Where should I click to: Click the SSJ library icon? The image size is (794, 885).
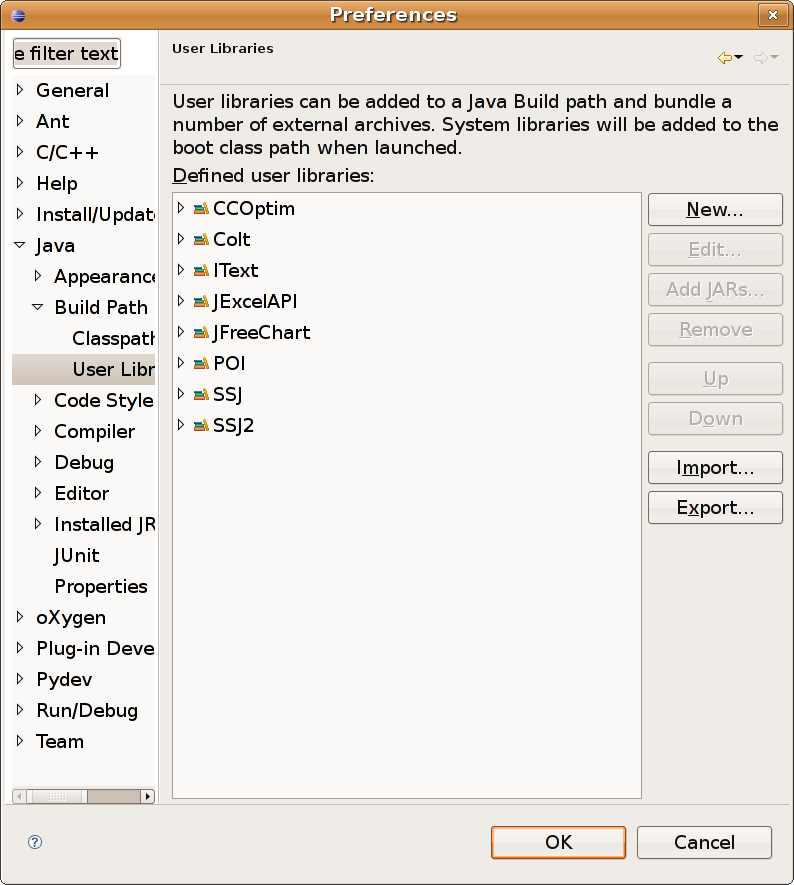(x=201, y=395)
